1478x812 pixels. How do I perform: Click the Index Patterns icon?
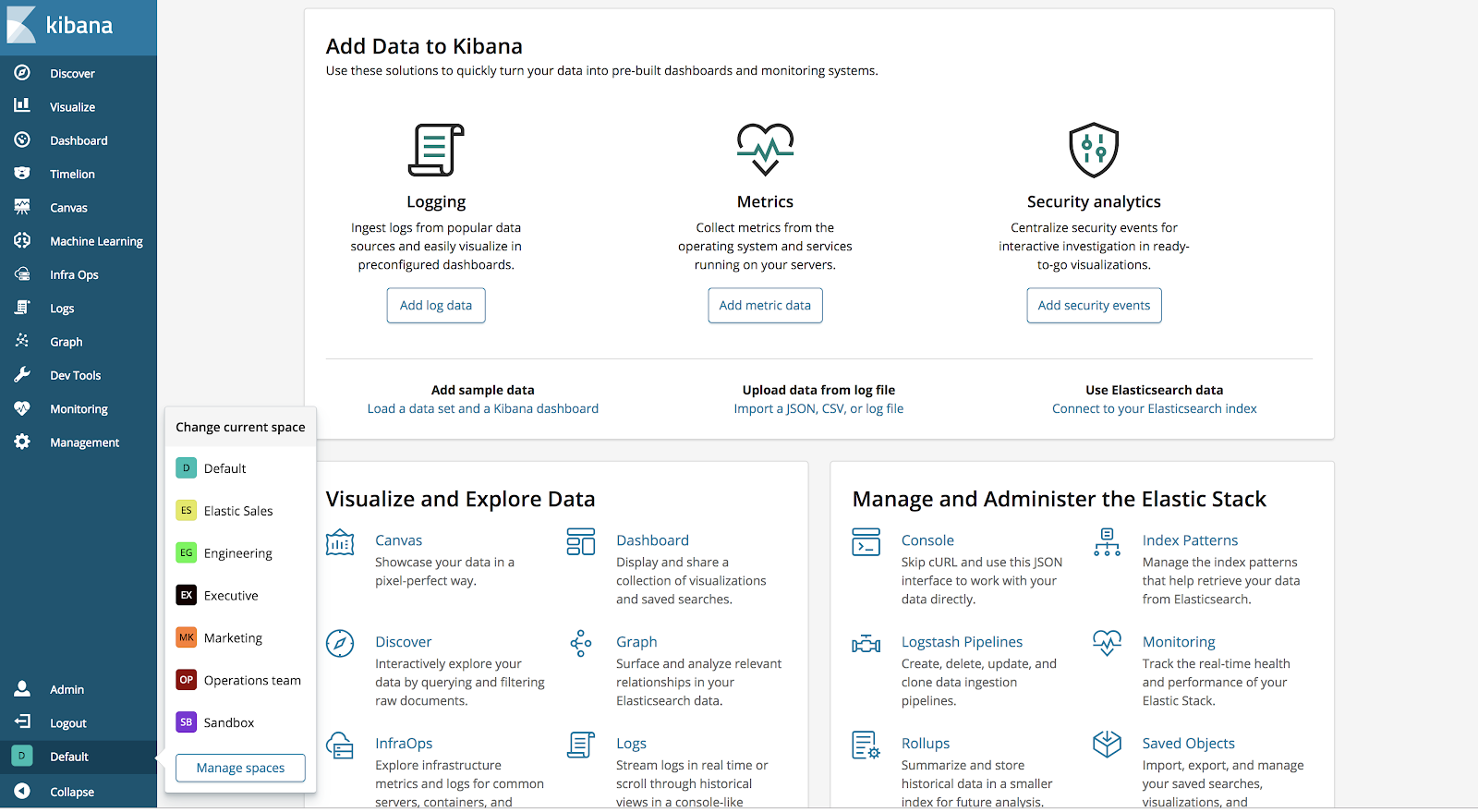point(1107,542)
